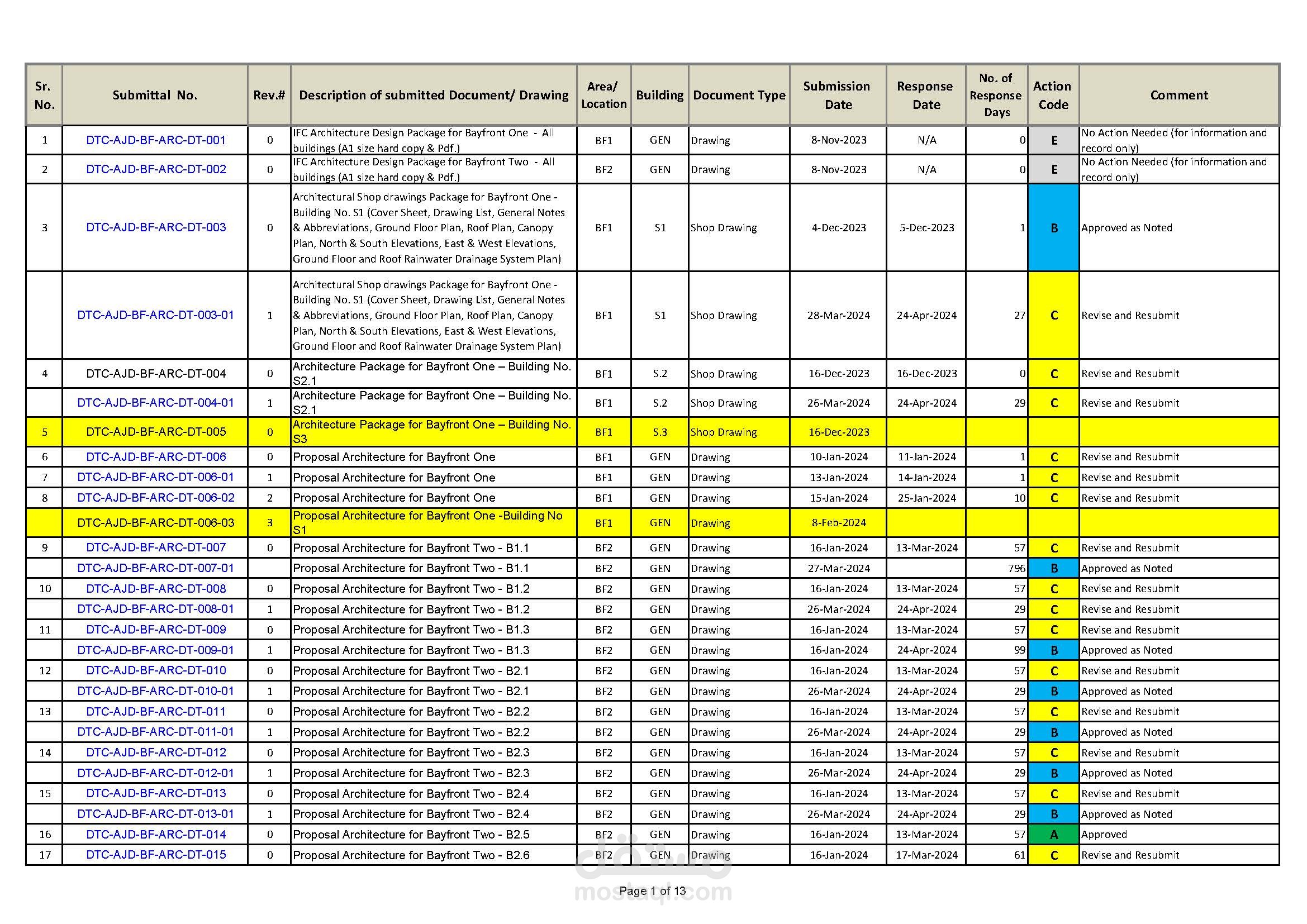Click the No. of Response Days header
Screen dimensions: 1307x924
point(997,95)
